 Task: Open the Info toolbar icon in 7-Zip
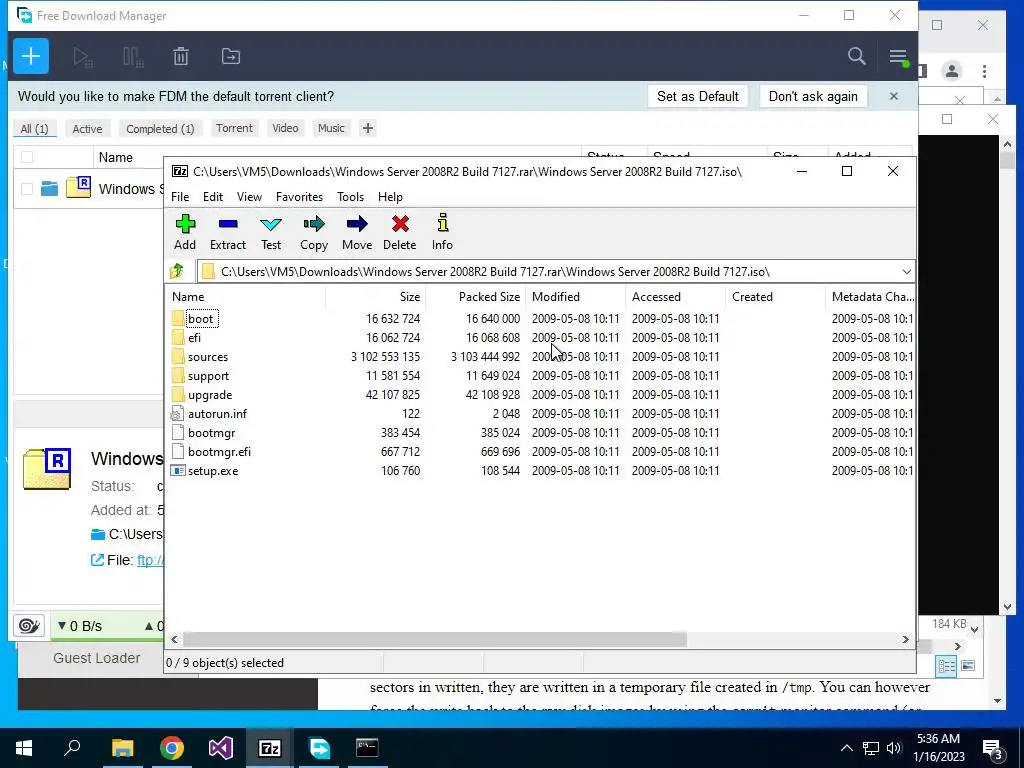[x=442, y=232]
